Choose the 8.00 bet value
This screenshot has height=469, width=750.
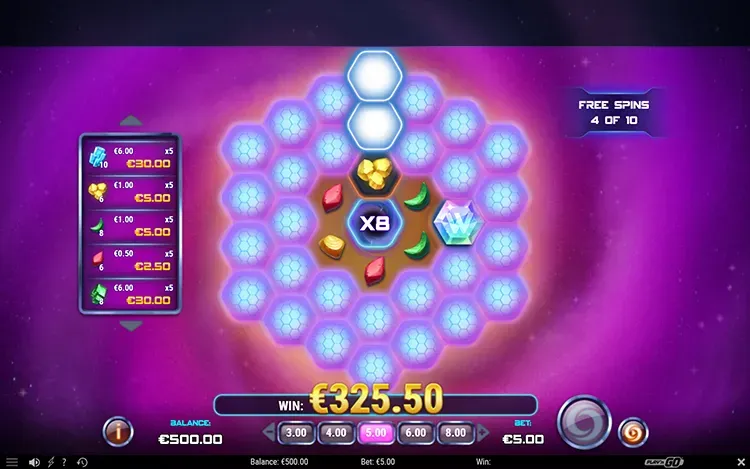click(x=455, y=433)
